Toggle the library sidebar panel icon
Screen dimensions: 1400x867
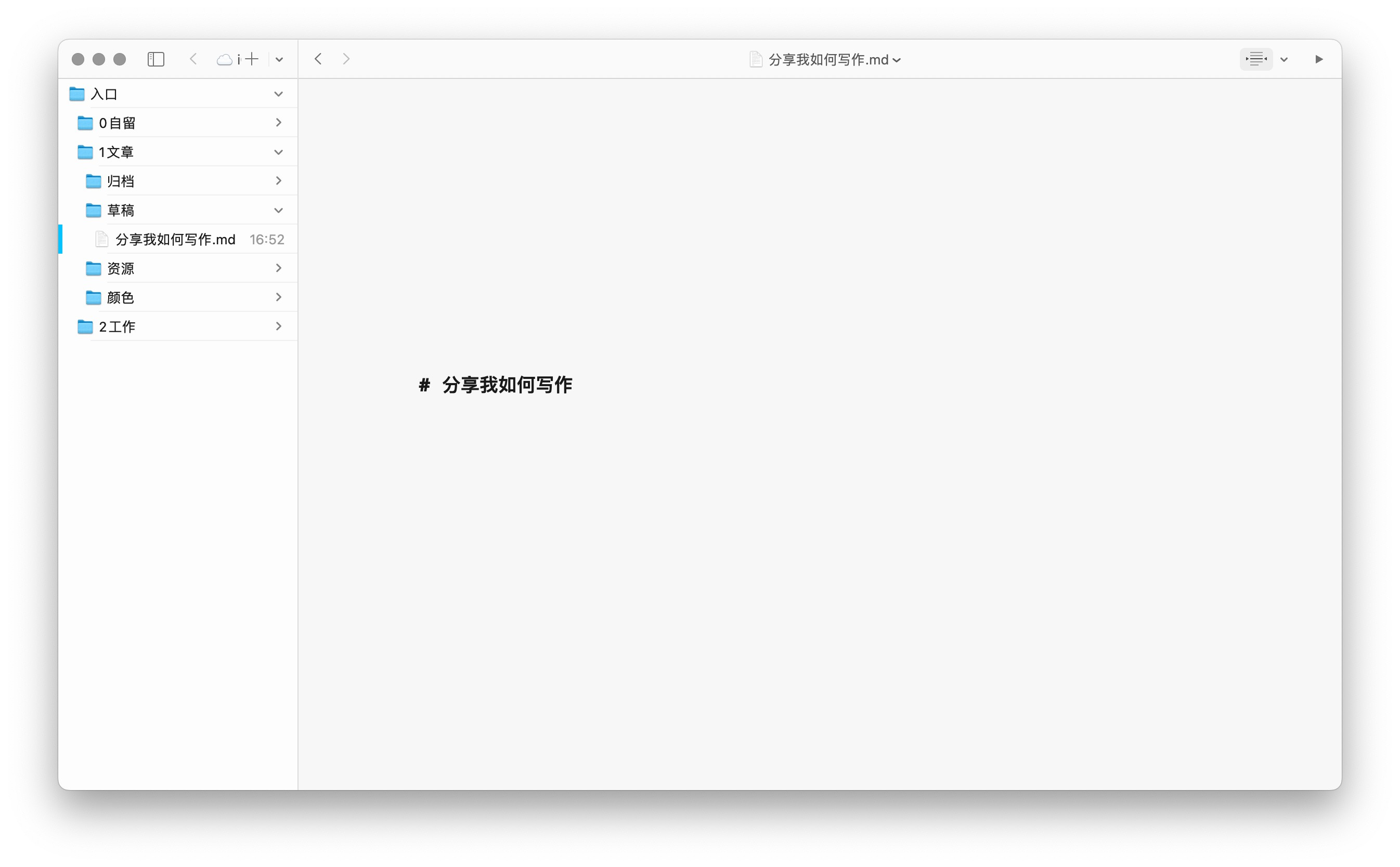pyautogui.click(x=156, y=59)
